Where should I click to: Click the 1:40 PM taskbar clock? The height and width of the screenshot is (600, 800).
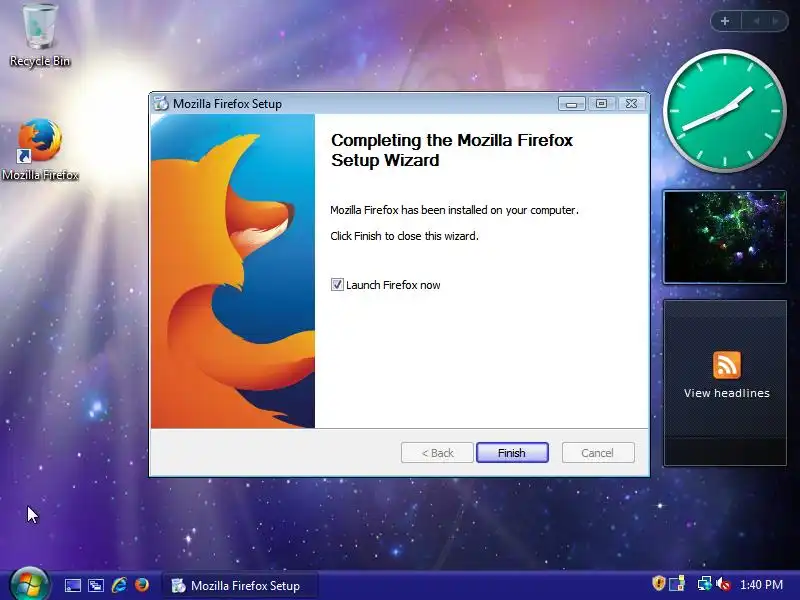761,585
